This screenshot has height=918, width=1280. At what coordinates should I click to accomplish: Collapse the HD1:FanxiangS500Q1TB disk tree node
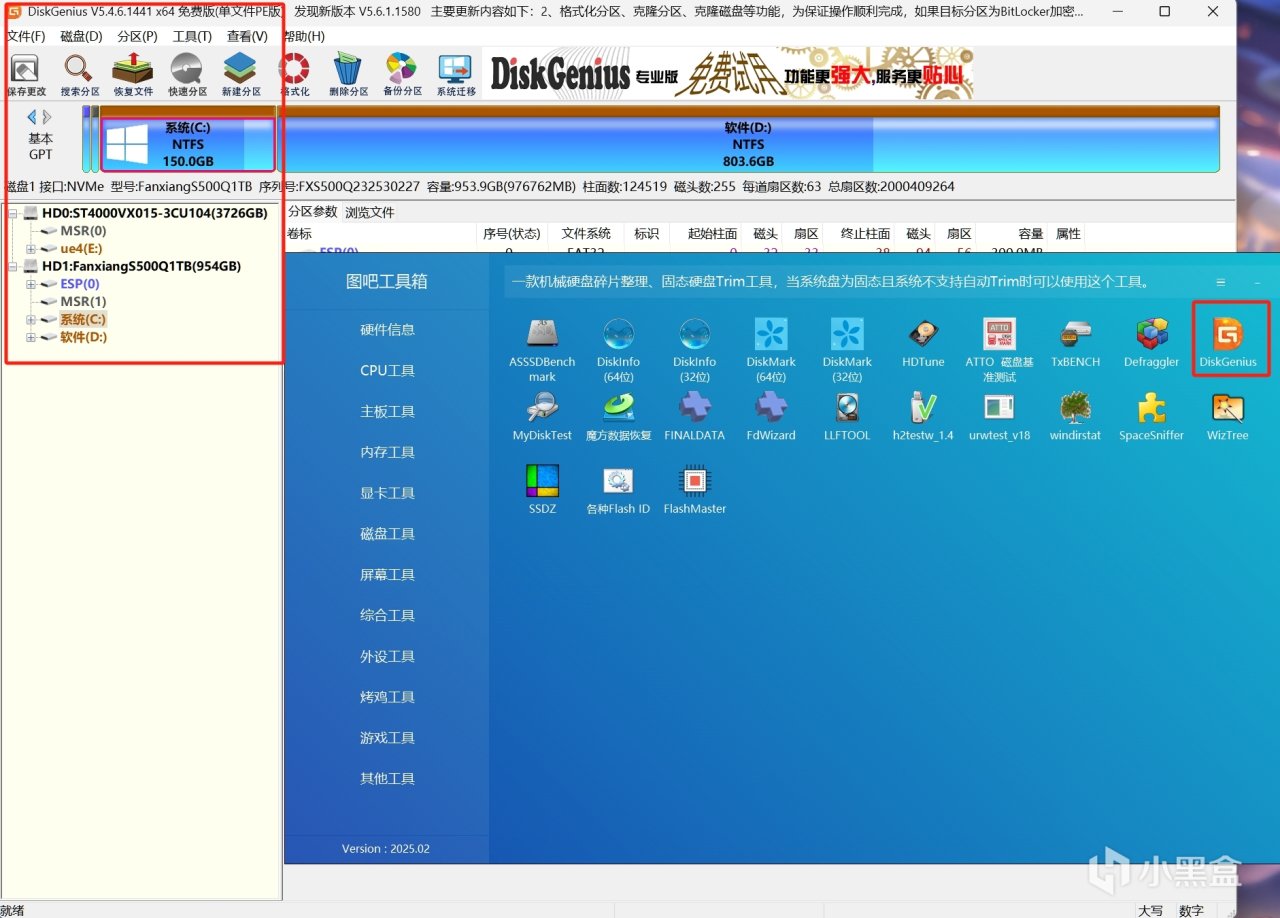13,267
